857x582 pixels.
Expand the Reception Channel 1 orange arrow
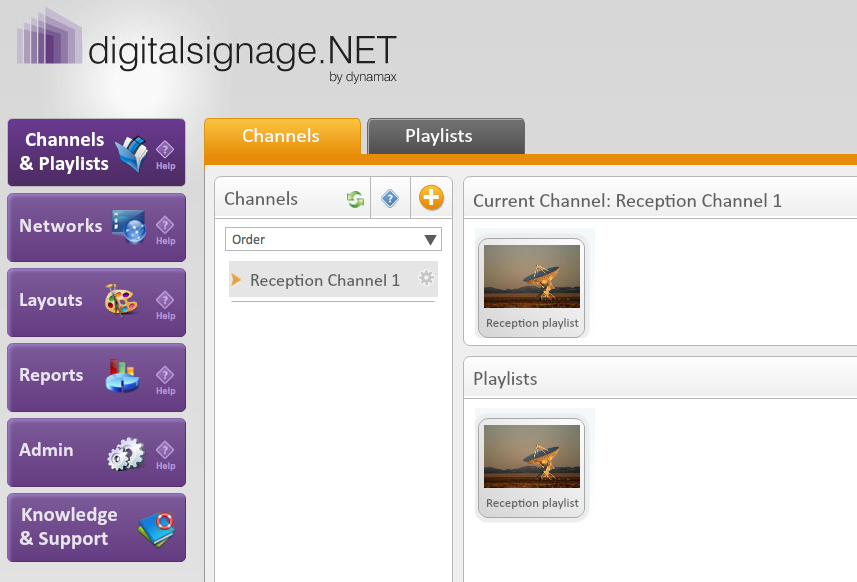pyautogui.click(x=236, y=280)
